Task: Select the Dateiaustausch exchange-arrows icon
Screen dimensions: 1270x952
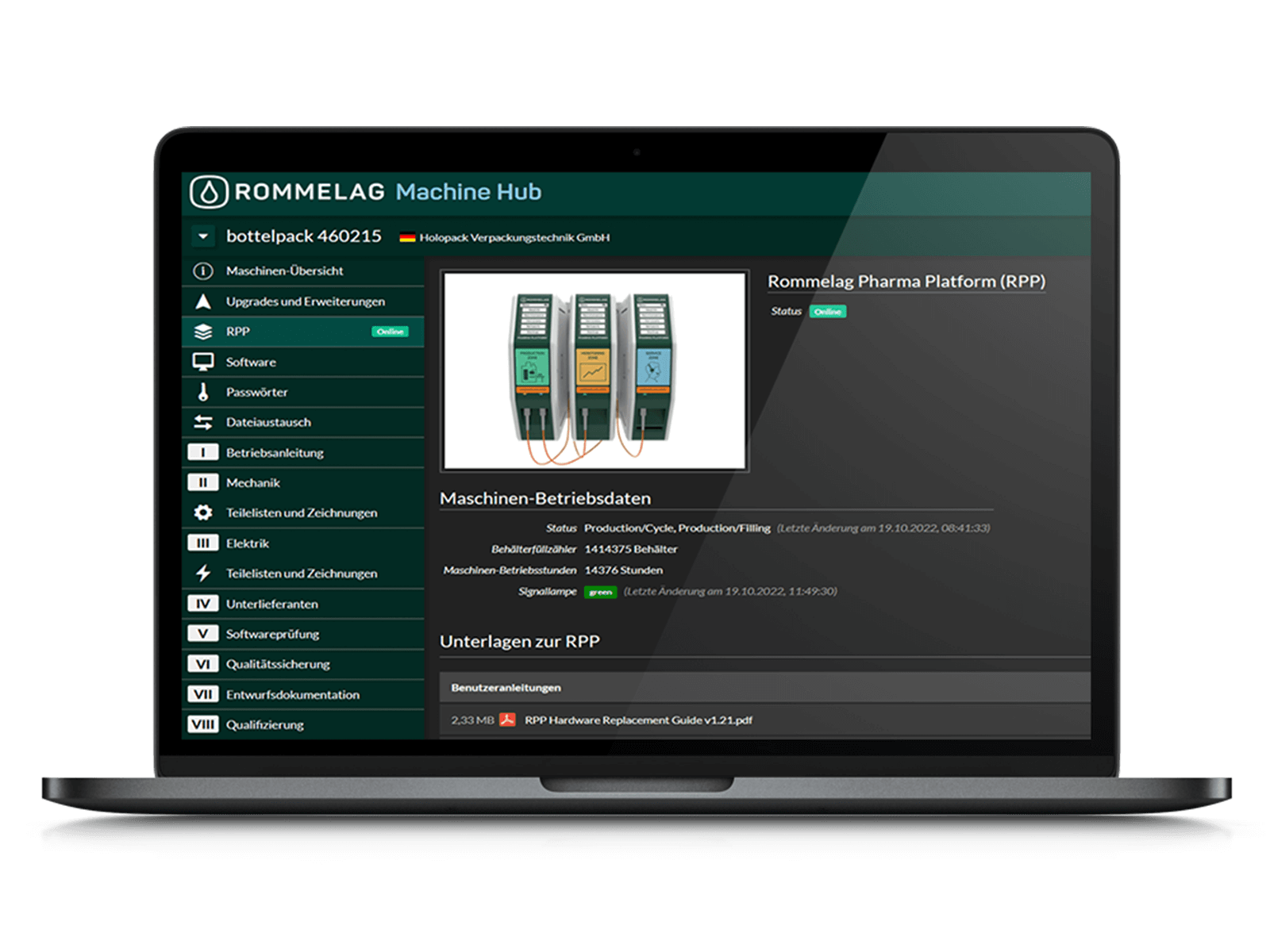Action: (204, 422)
